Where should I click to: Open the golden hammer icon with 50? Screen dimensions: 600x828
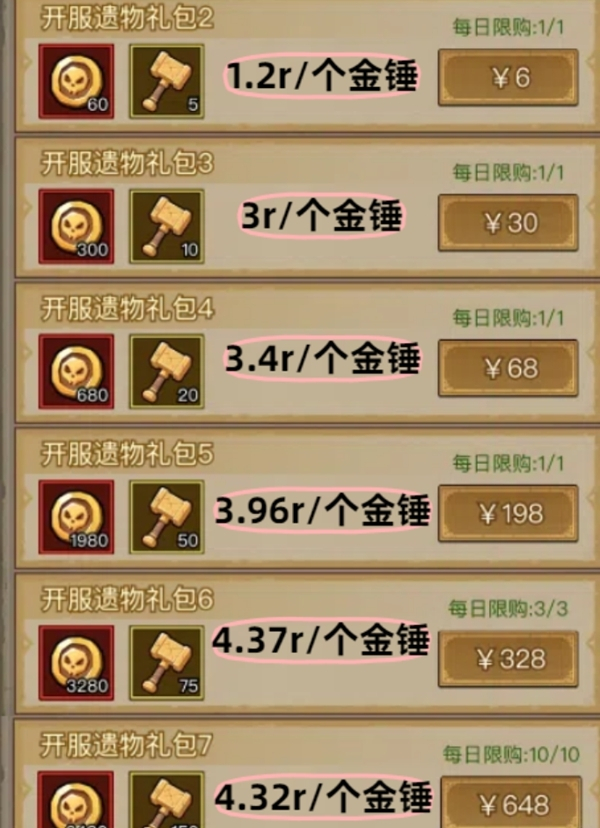click(167, 517)
